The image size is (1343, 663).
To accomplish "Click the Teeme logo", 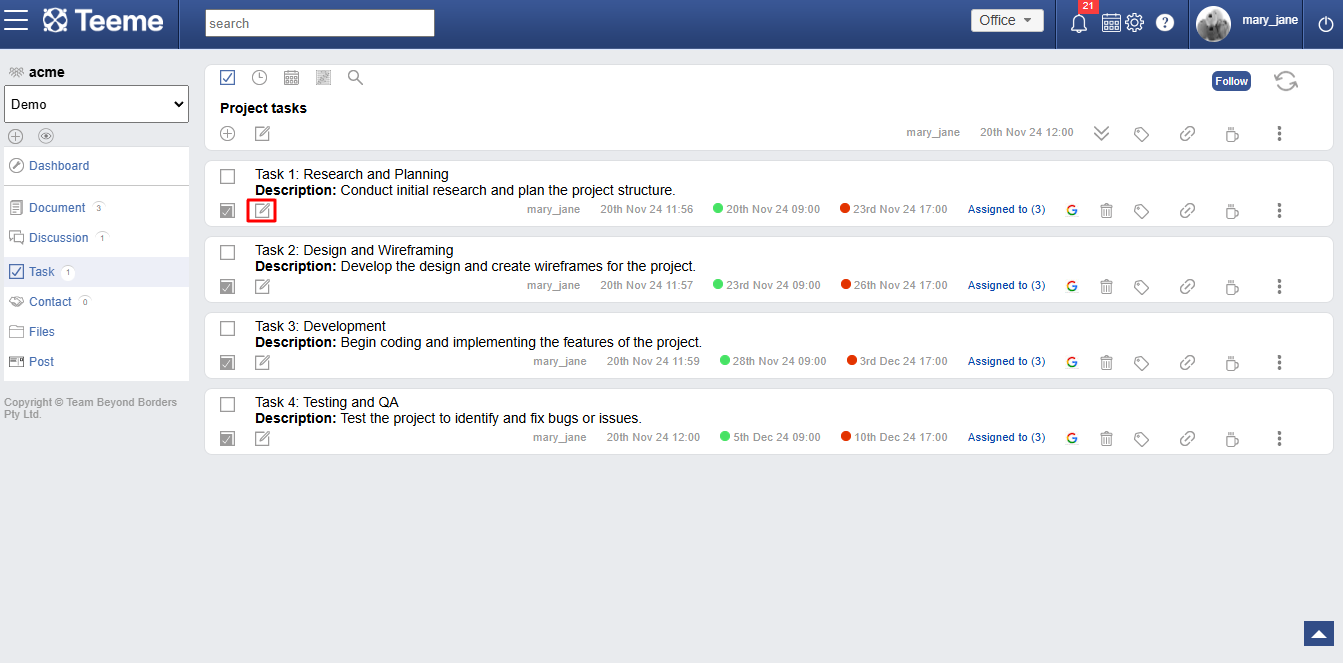I will [103, 20].
